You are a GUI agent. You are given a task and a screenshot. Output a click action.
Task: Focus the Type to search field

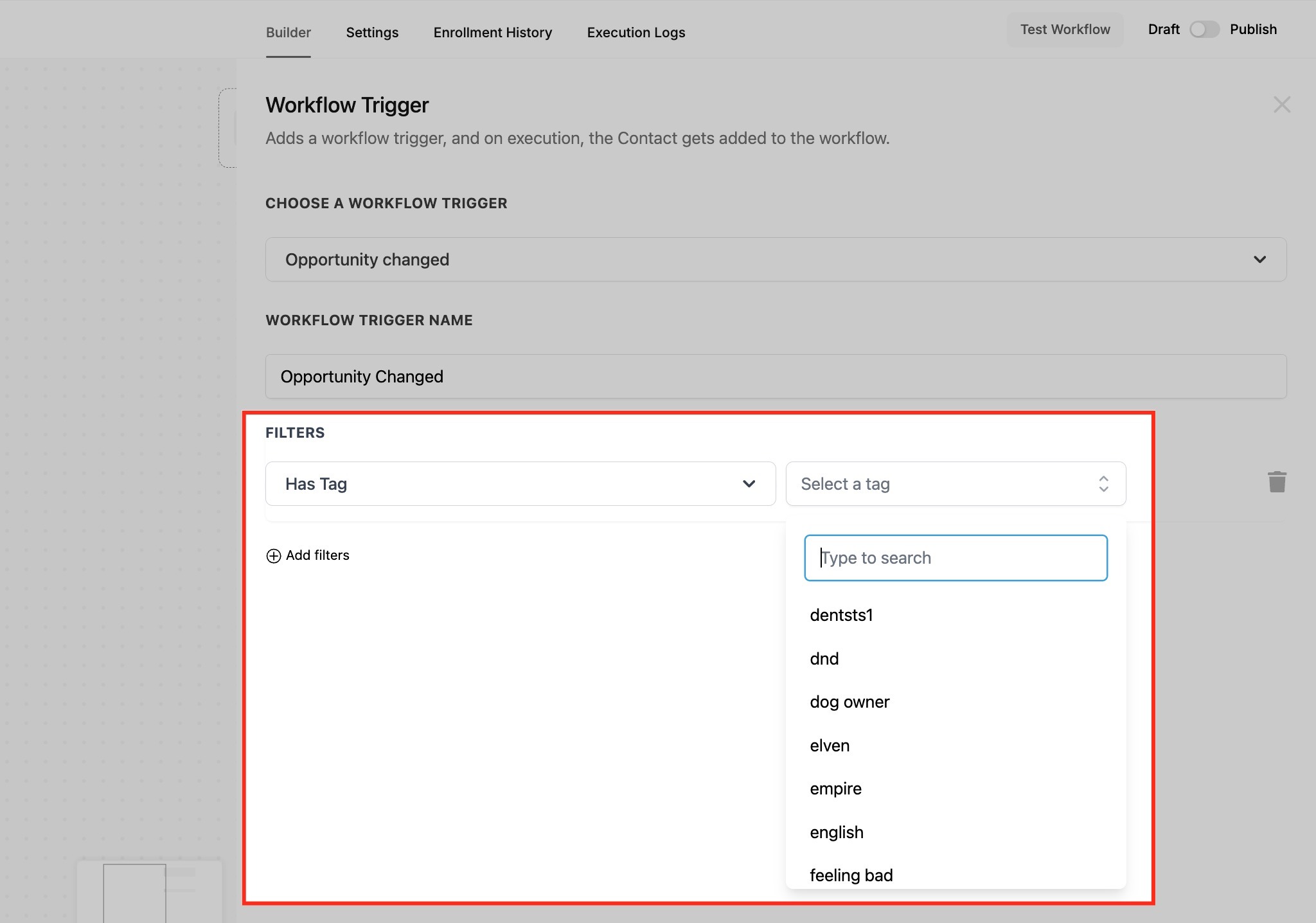click(x=955, y=558)
